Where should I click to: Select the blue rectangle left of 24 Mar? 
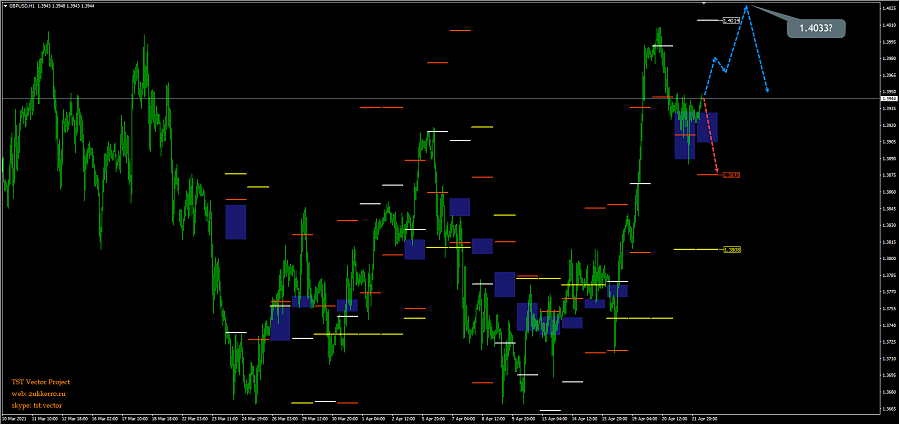(x=235, y=222)
